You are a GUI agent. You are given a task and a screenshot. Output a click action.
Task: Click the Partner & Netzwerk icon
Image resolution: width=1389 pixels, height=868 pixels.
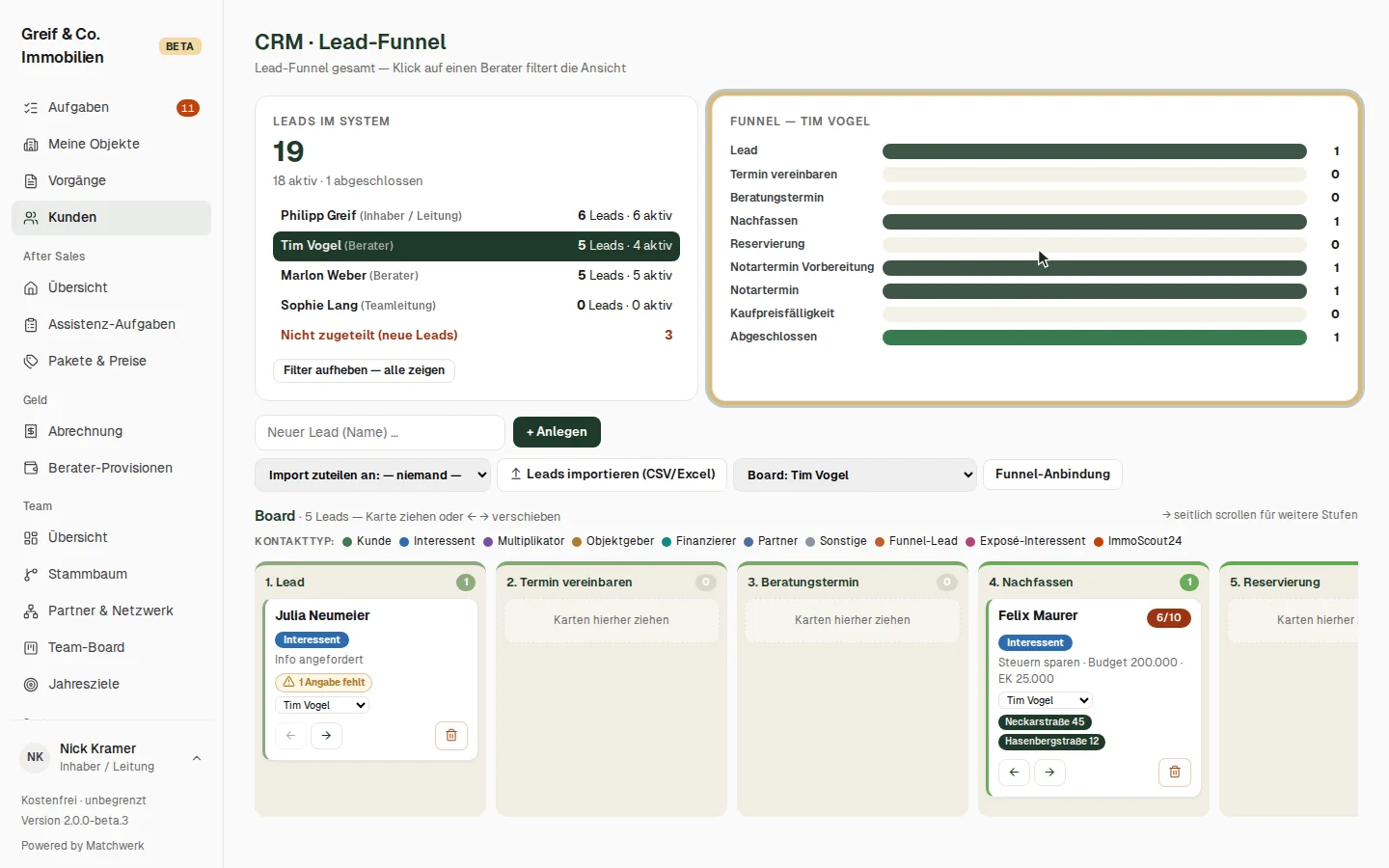point(31,611)
